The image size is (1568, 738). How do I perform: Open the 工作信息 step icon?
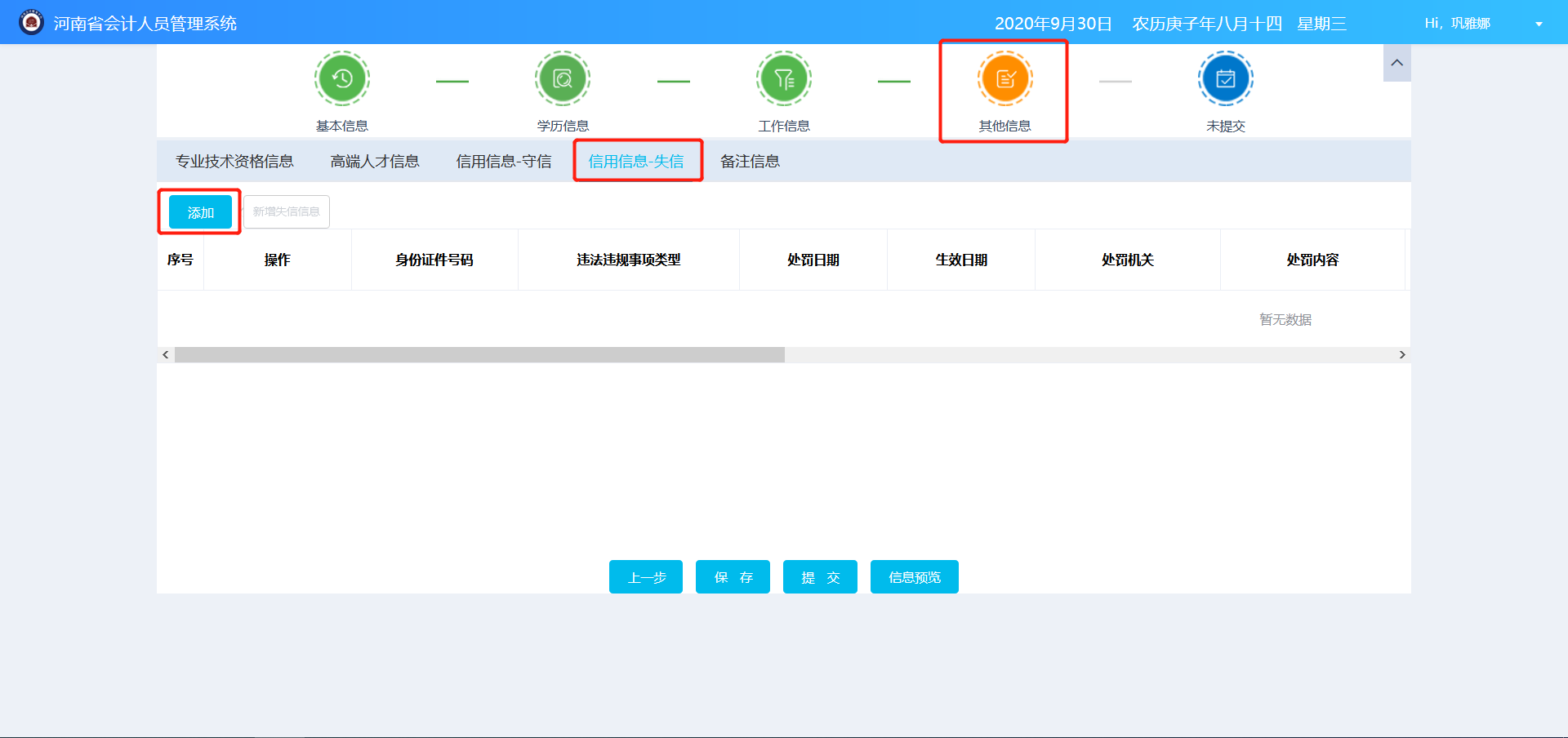point(783,78)
